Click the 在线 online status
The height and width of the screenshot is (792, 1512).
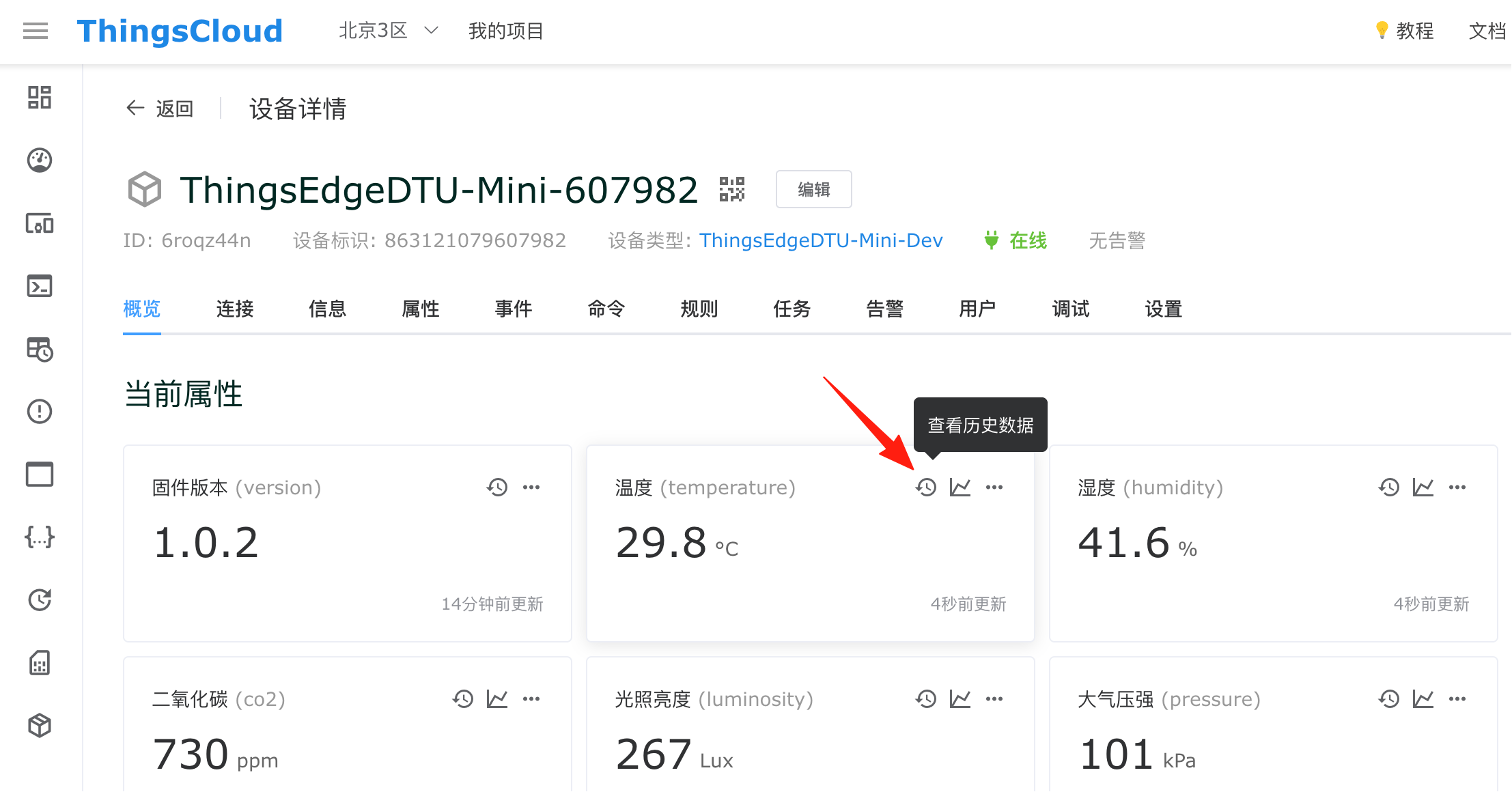click(x=1016, y=240)
